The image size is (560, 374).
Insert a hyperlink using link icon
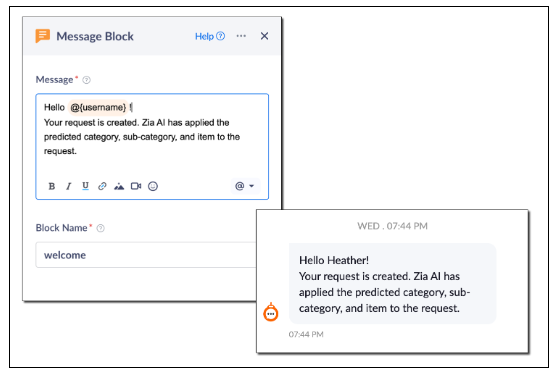coord(102,186)
